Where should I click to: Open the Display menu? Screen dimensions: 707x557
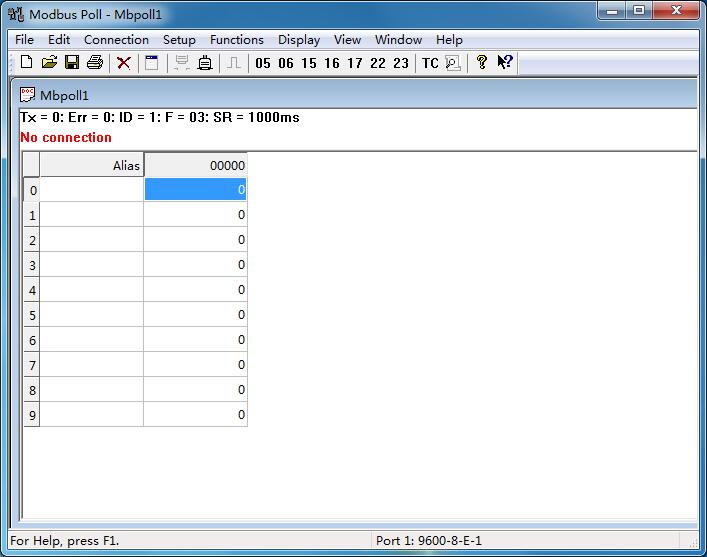click(x=299, y=40)
